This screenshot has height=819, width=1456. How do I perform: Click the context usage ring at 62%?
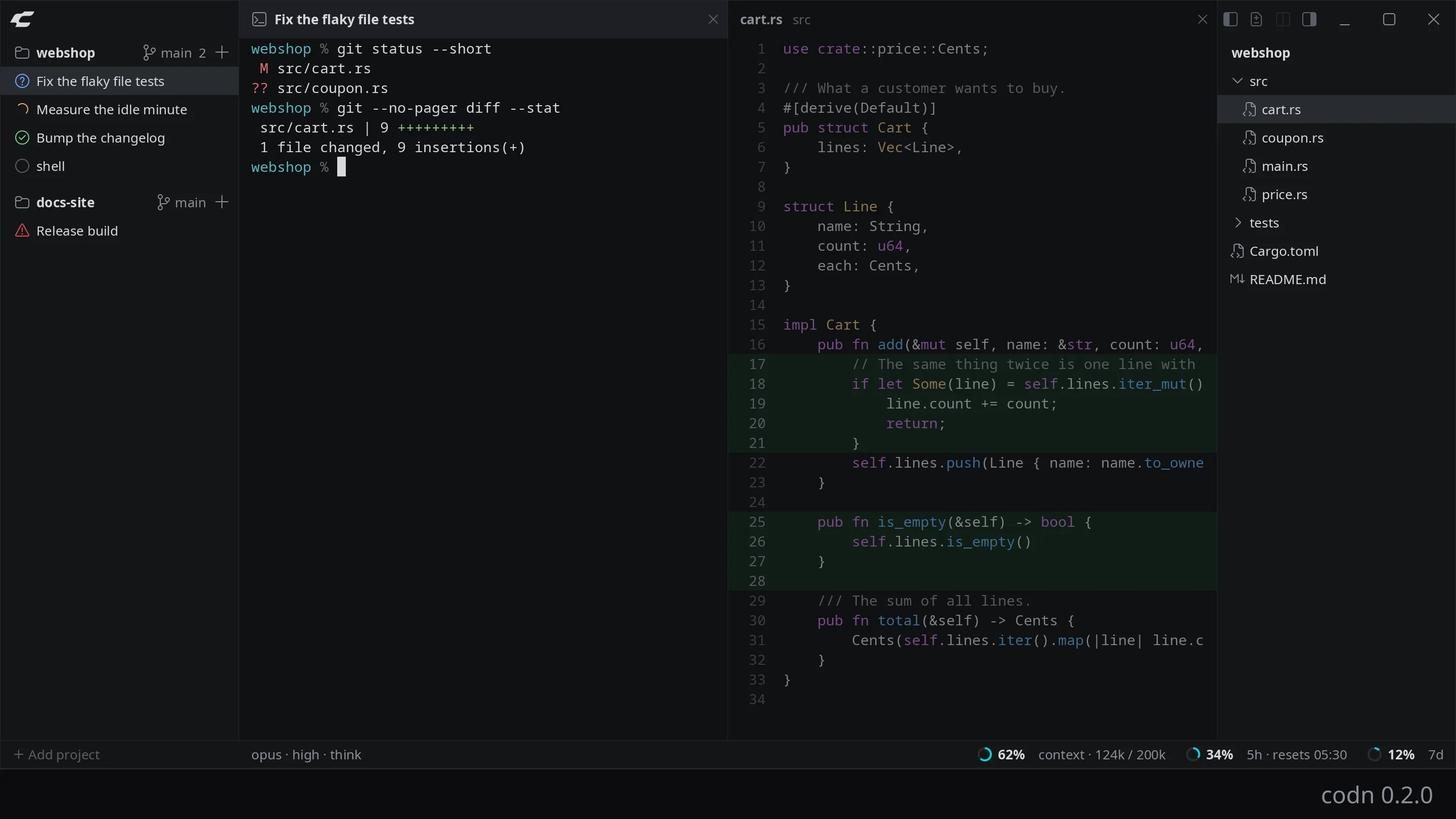[985, 755]
